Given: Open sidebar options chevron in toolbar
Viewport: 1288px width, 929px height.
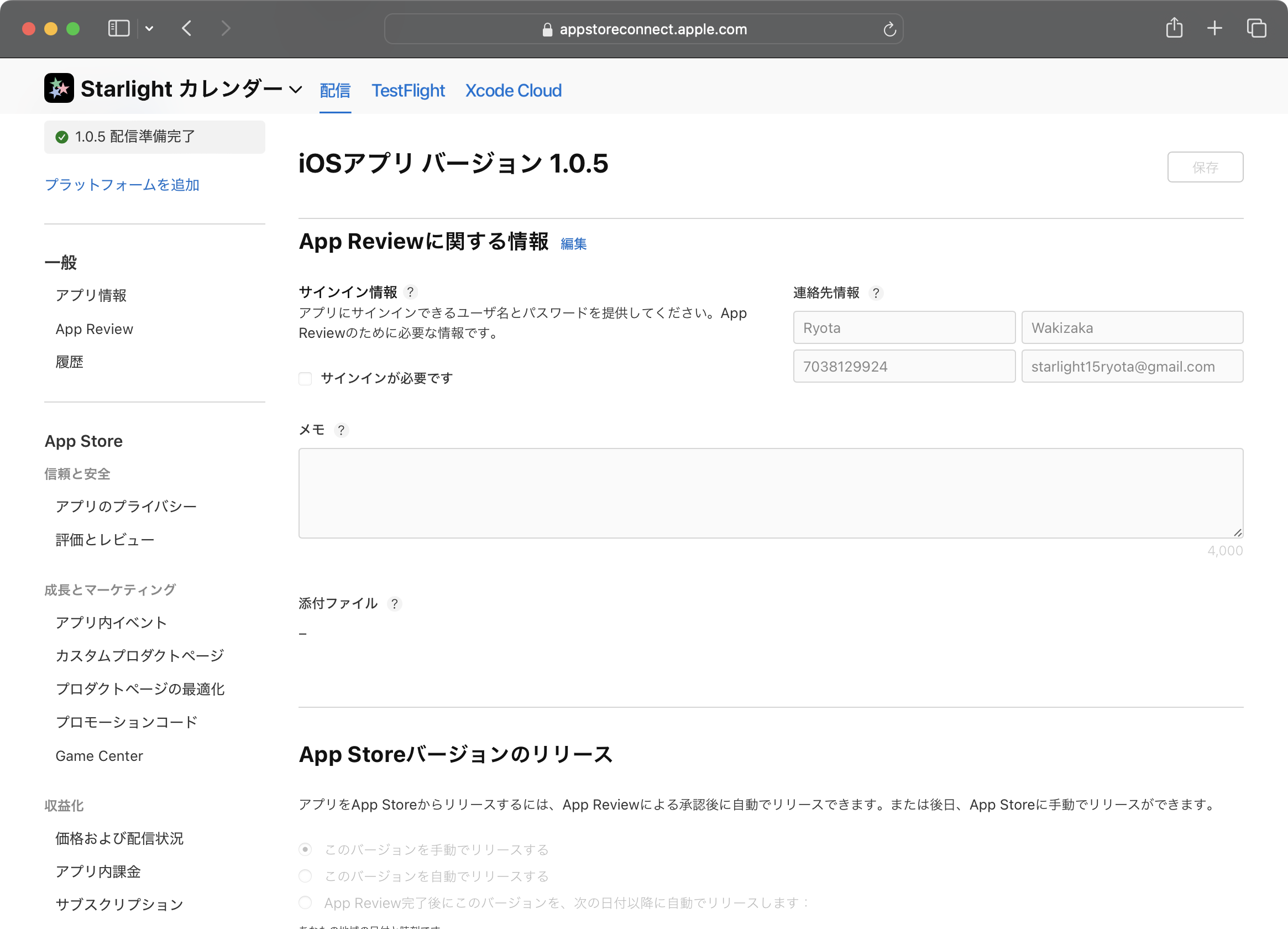Looking at the screenshot, I should click(149, 28).
